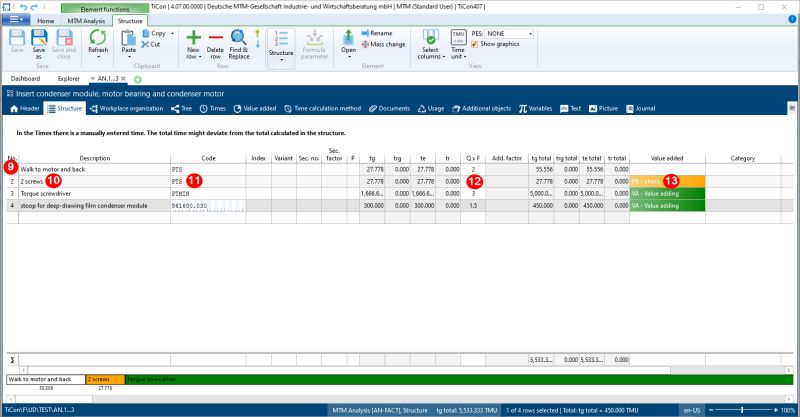Open Time calculation method section
This screenshot has width=800, height=417.
322,109
